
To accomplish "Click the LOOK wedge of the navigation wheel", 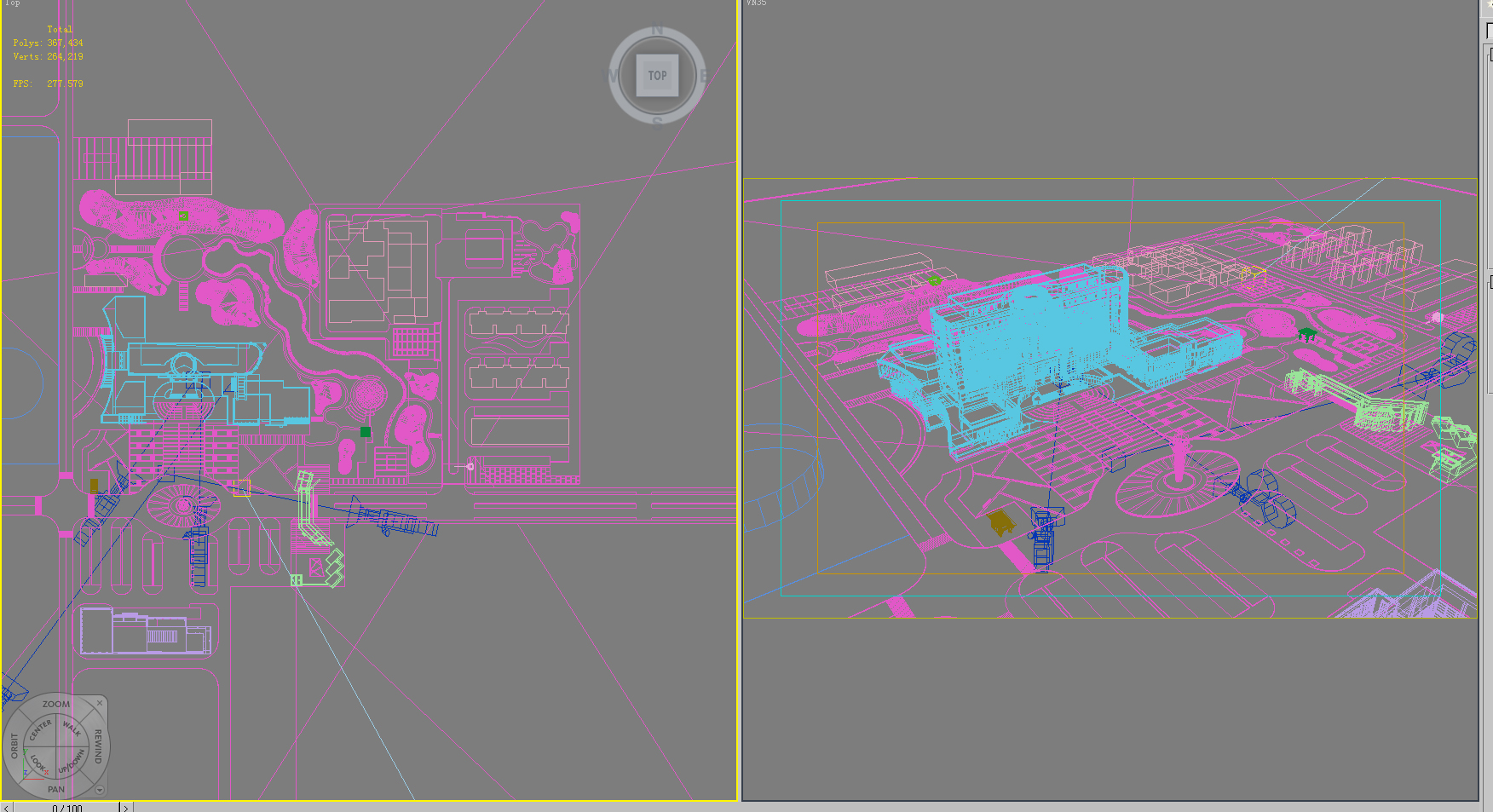I will [x=39, y=763].
